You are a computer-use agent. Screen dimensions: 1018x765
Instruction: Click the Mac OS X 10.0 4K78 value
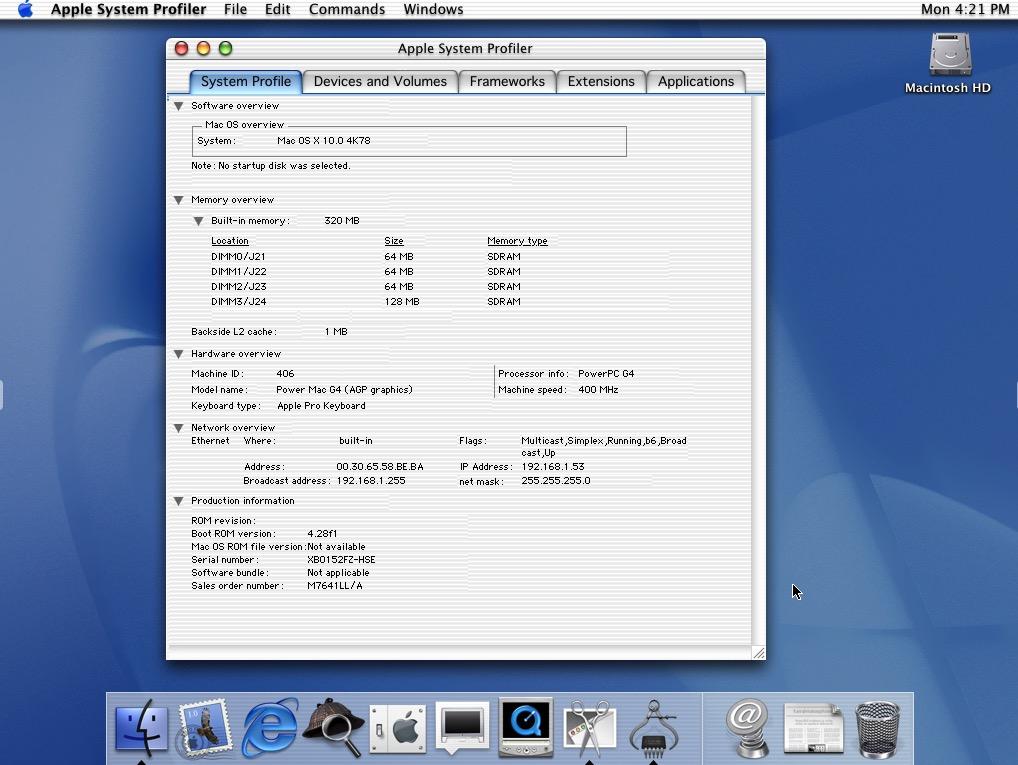coord(323,140)
